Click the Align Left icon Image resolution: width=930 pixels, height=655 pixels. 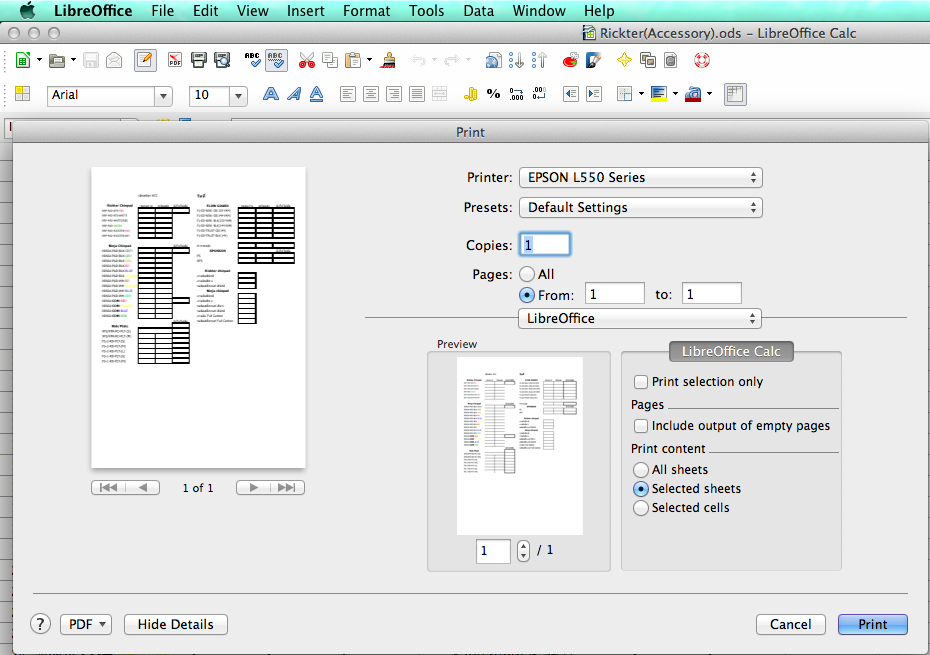(348, 94)
